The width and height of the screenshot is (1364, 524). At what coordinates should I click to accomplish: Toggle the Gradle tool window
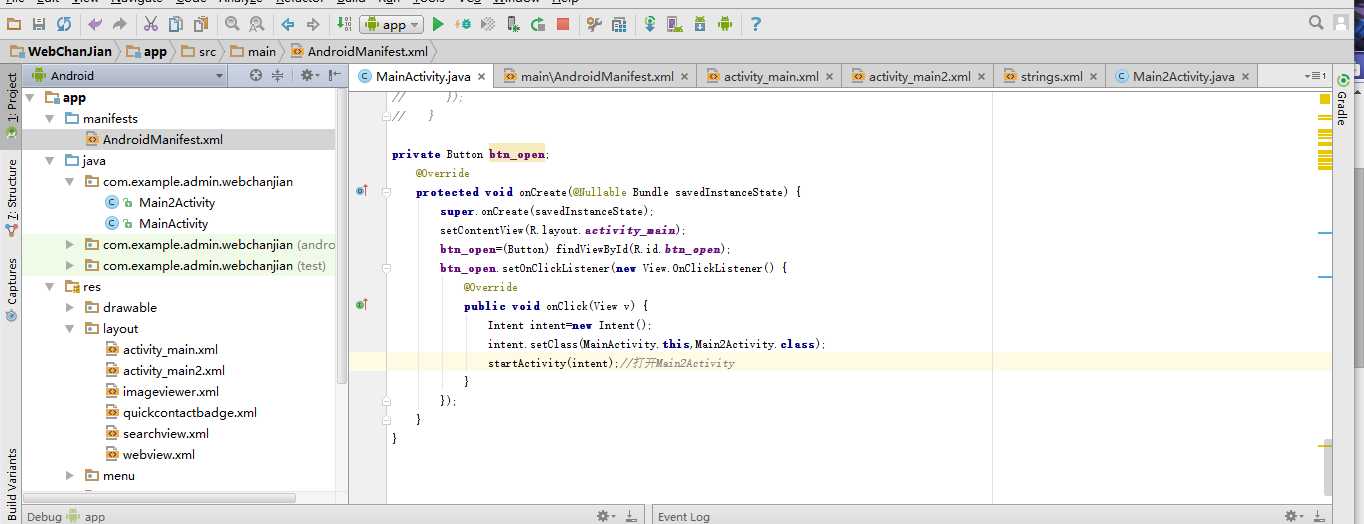click(1342, 101)
